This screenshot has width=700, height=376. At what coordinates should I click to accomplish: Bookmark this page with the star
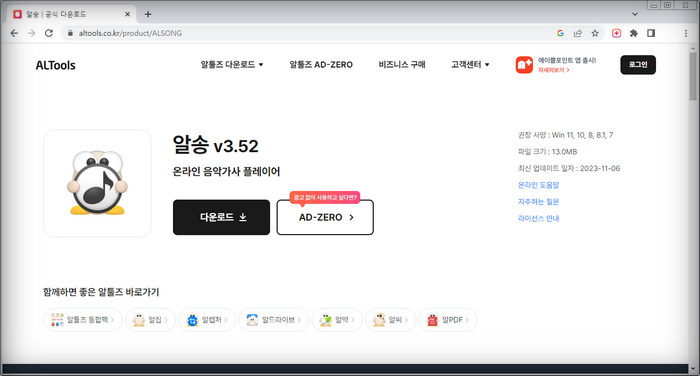pos(595,33)
